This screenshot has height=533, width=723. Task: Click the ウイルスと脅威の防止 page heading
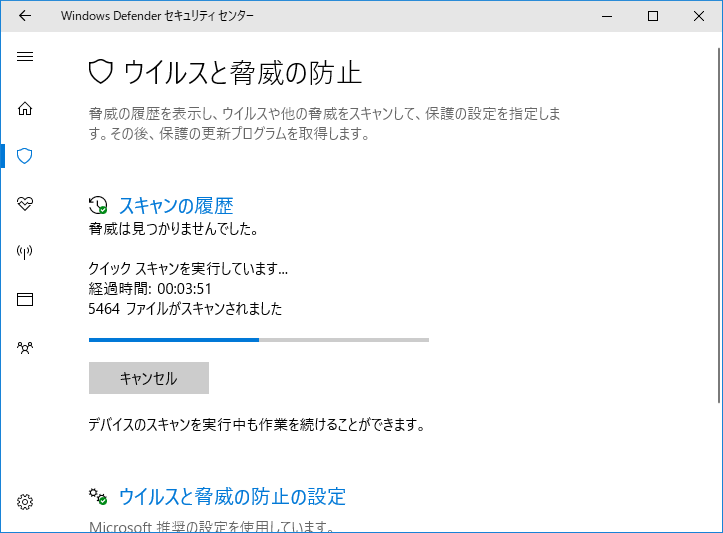pyautogui.click(x=242, y=73)
